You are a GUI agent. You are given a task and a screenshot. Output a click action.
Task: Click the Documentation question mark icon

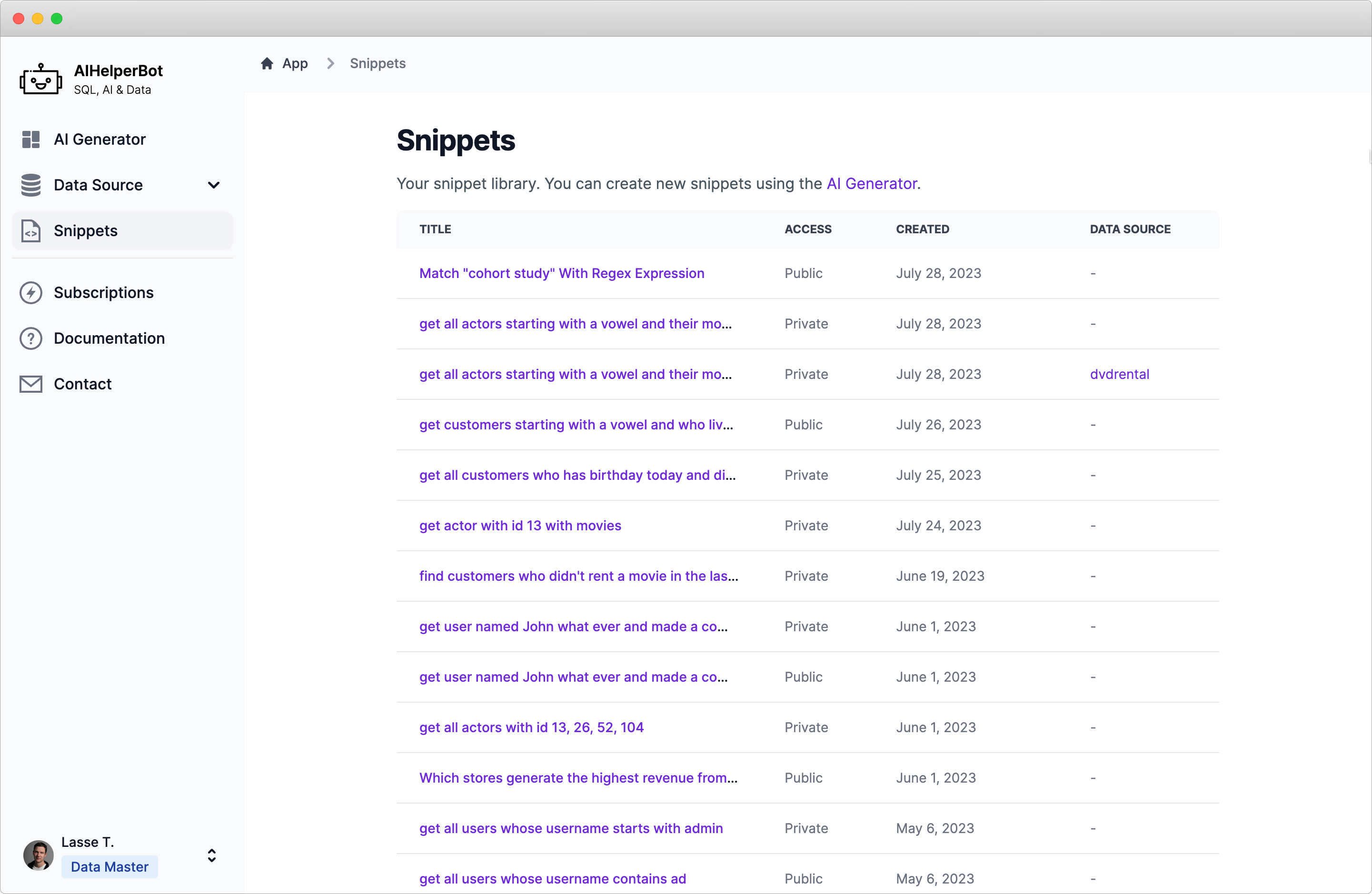30,338
